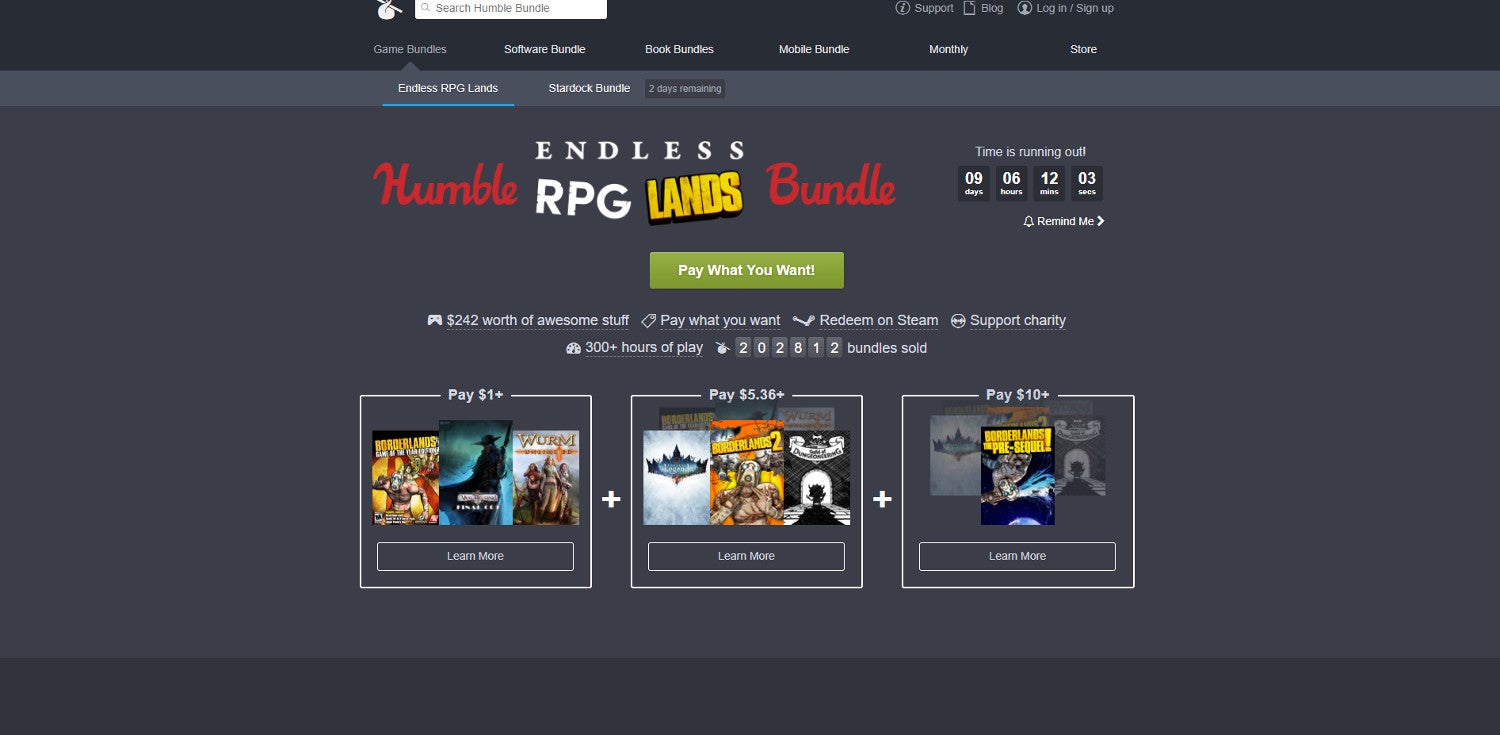Click Learn More under Pay $5.36+
The width and height of the screenshot is (1500, 735).
tap(746, 556)
